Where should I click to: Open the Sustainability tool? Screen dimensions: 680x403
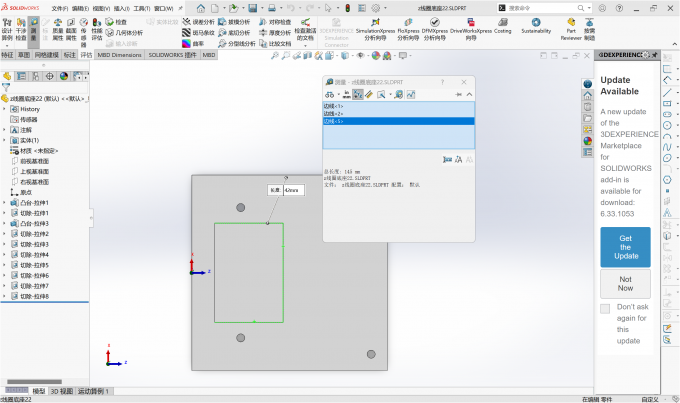click(536, 26)
